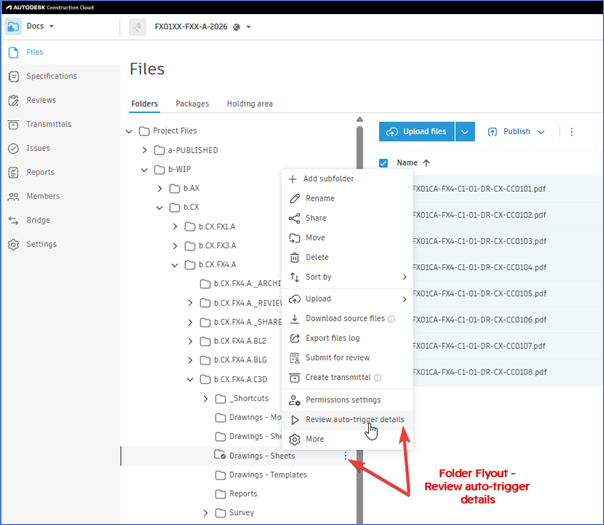Switch to the Folders tab
This screenshot has width=604, height=525.
pos(144,104)
